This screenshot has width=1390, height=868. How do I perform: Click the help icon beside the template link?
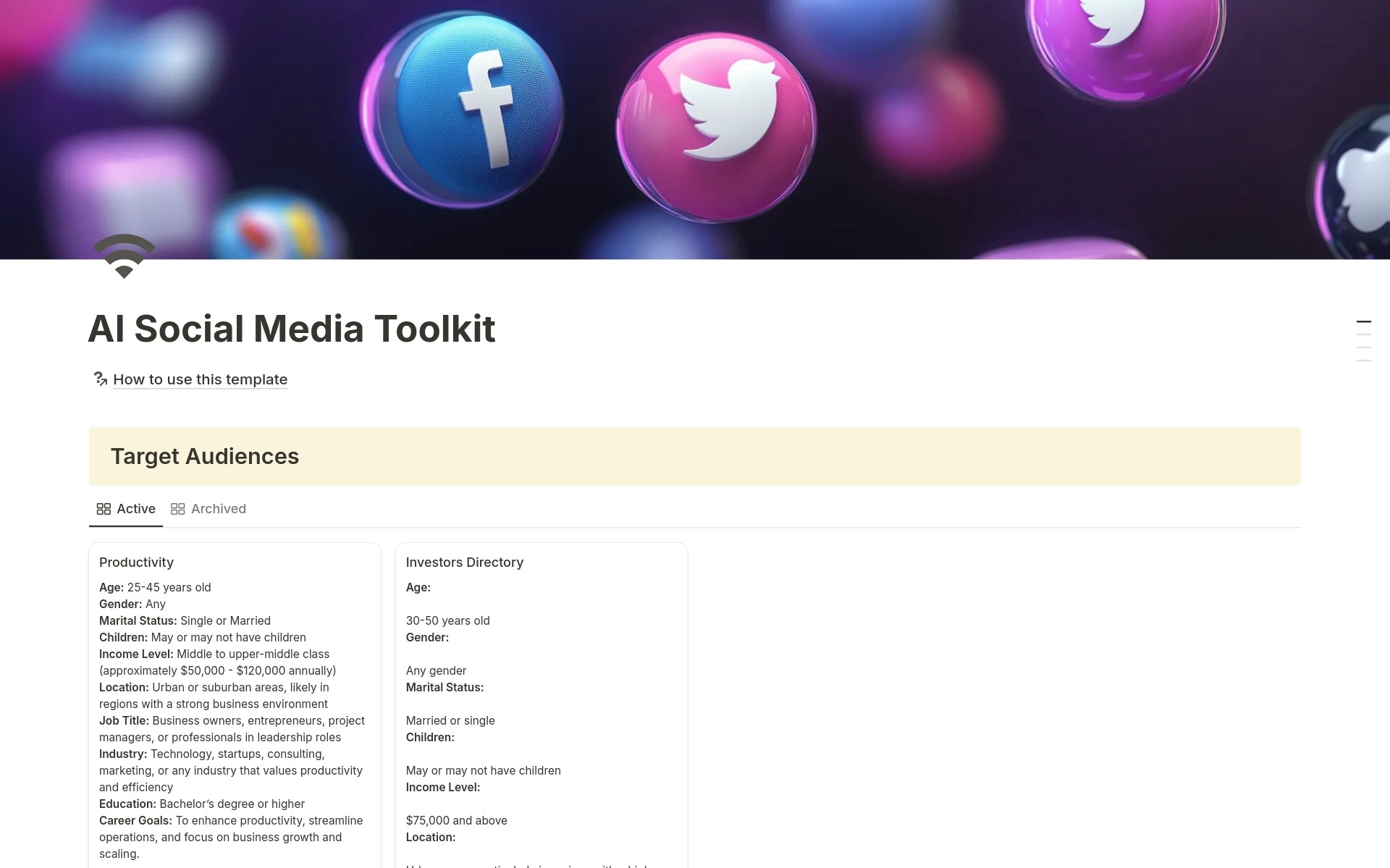click(x=101, y=379)
